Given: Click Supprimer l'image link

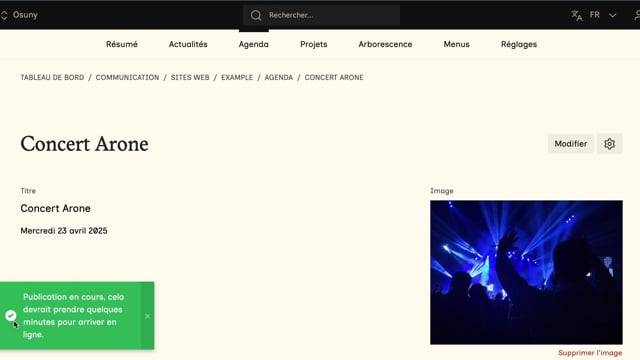Looking at the screenshot, I should tap(590, 353).
